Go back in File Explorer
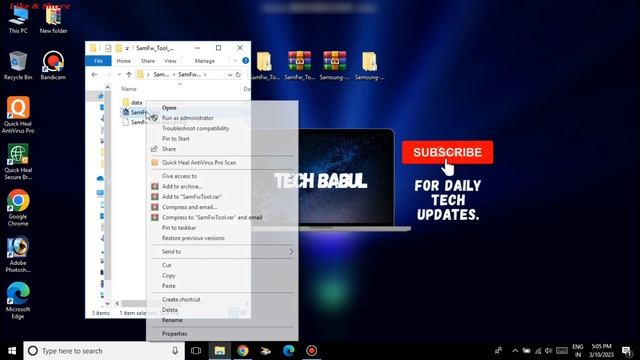 coord(94,75)
